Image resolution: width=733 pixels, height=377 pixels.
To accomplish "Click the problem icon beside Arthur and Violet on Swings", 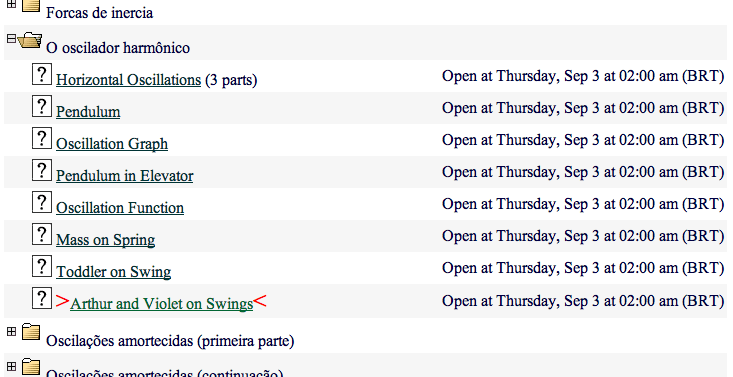I will (x=42, y=298).
